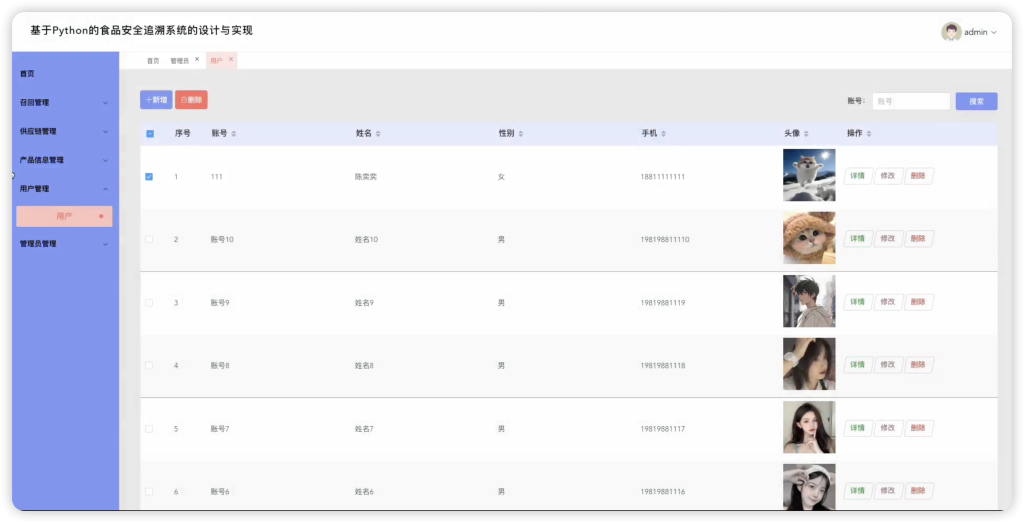The width and height of the screenshot is (1024, 523).
Task: Click 删除 for the 账号8 row
Action: coord(918,365)
